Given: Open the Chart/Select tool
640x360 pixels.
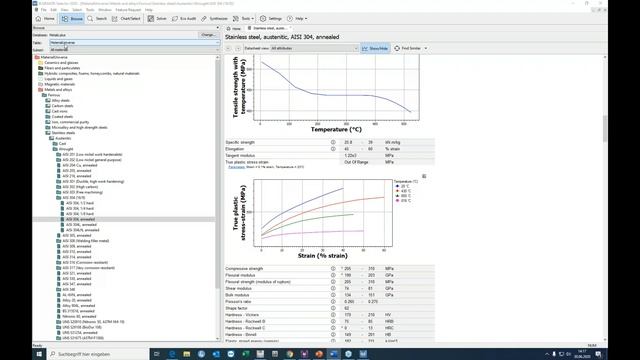Looking at the screenshot, I should click(x=126, y=19).
